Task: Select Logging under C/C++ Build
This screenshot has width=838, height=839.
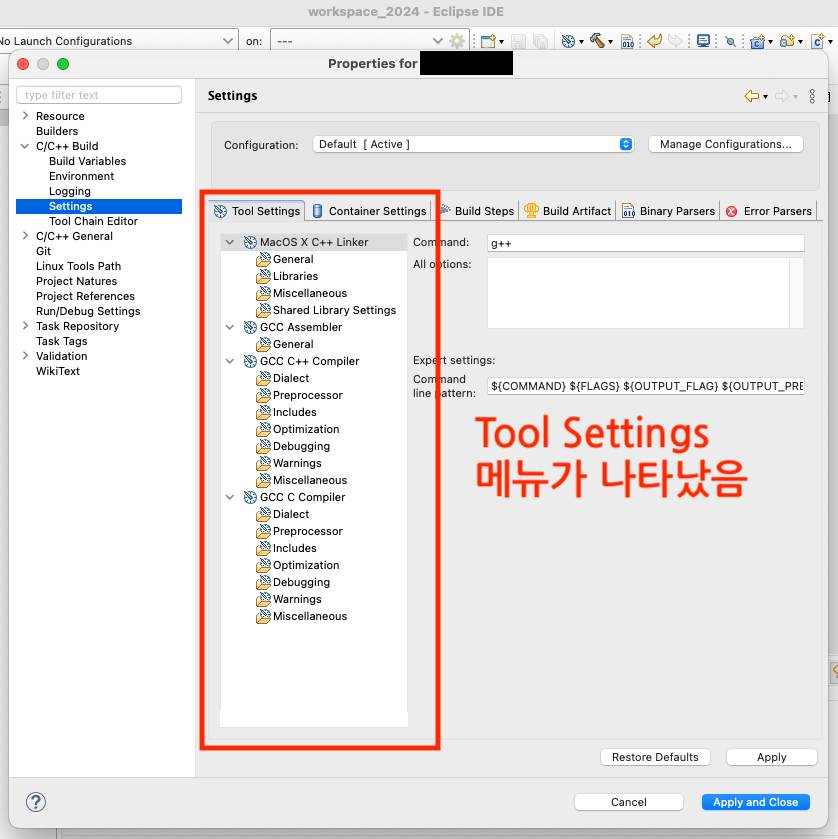Action: click(70, 191)
